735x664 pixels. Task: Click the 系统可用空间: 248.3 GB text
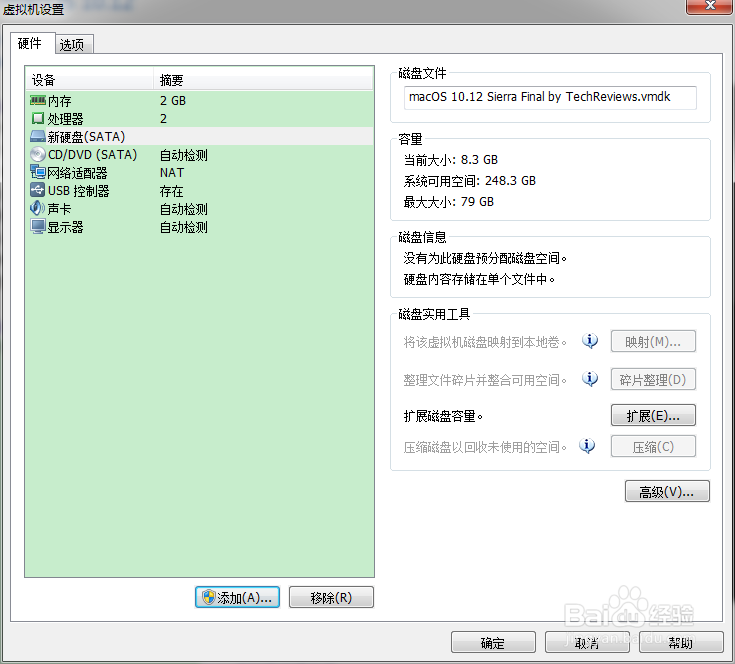click(x=470, y=180)
